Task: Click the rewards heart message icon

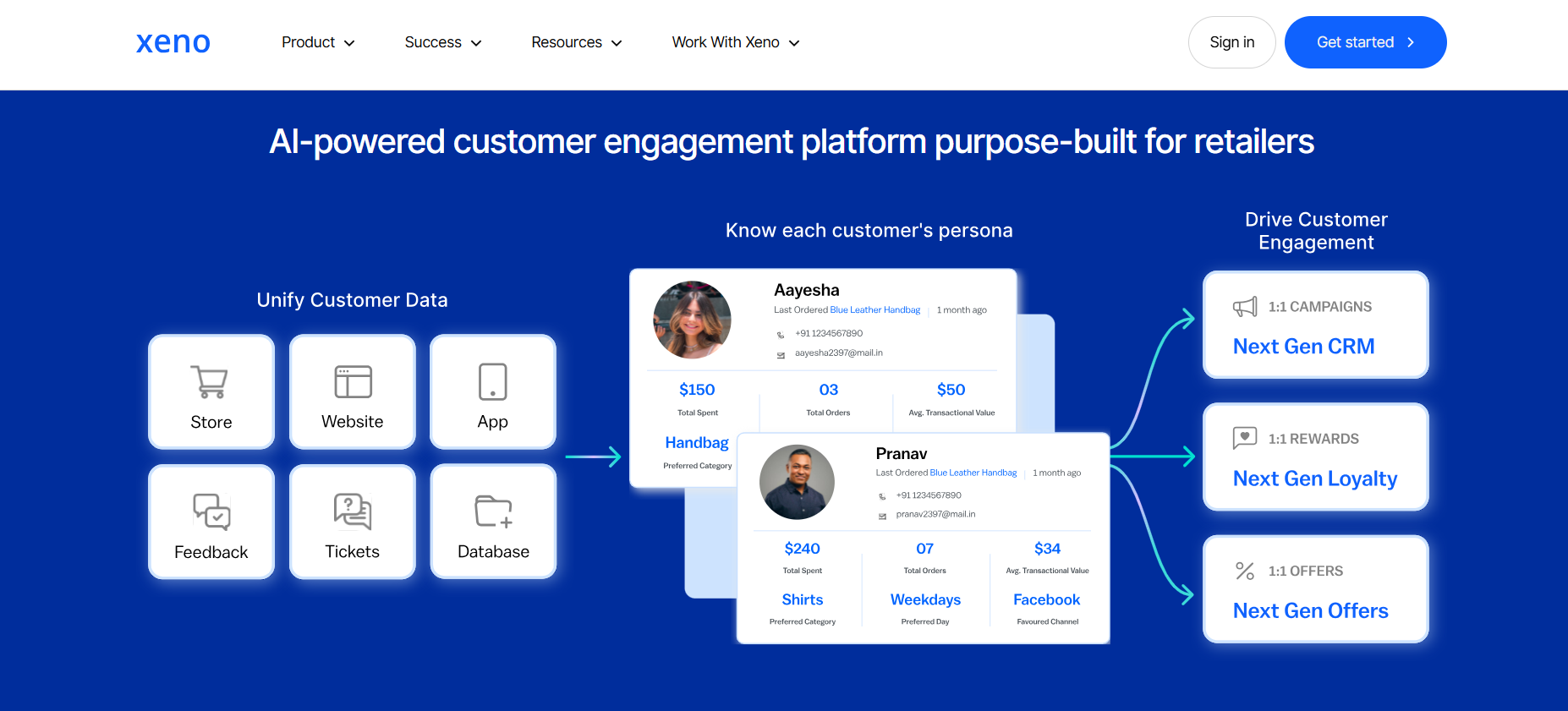Action: 1245,438
